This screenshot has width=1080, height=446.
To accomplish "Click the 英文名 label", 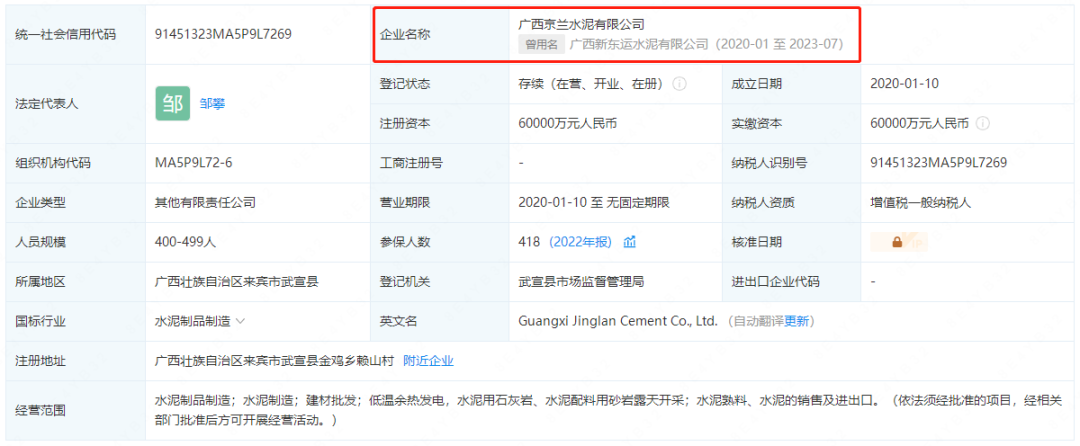I will pyautogui.click(x=399, y=321).
